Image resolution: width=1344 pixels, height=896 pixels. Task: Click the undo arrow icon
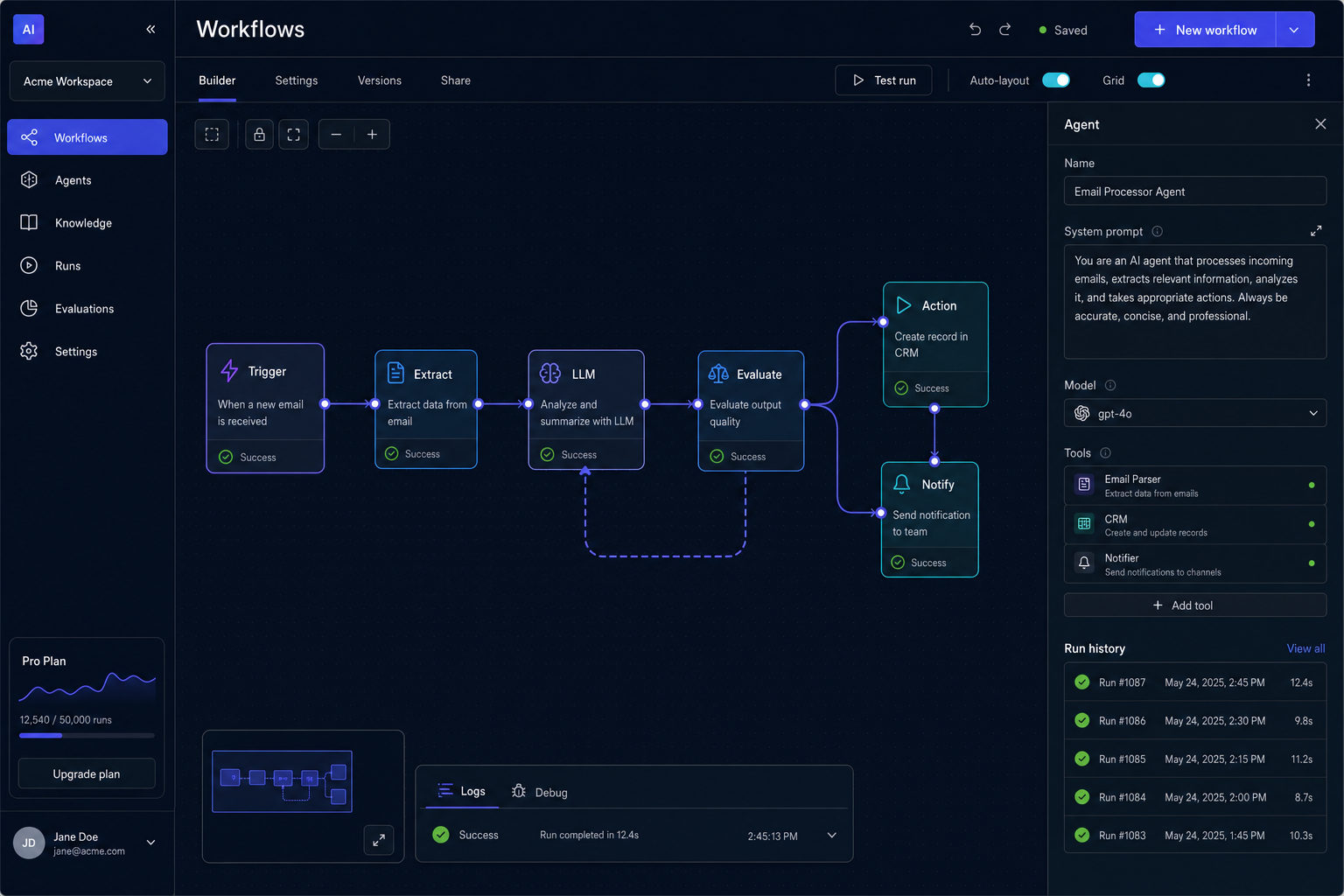click(x=975, y=30)
